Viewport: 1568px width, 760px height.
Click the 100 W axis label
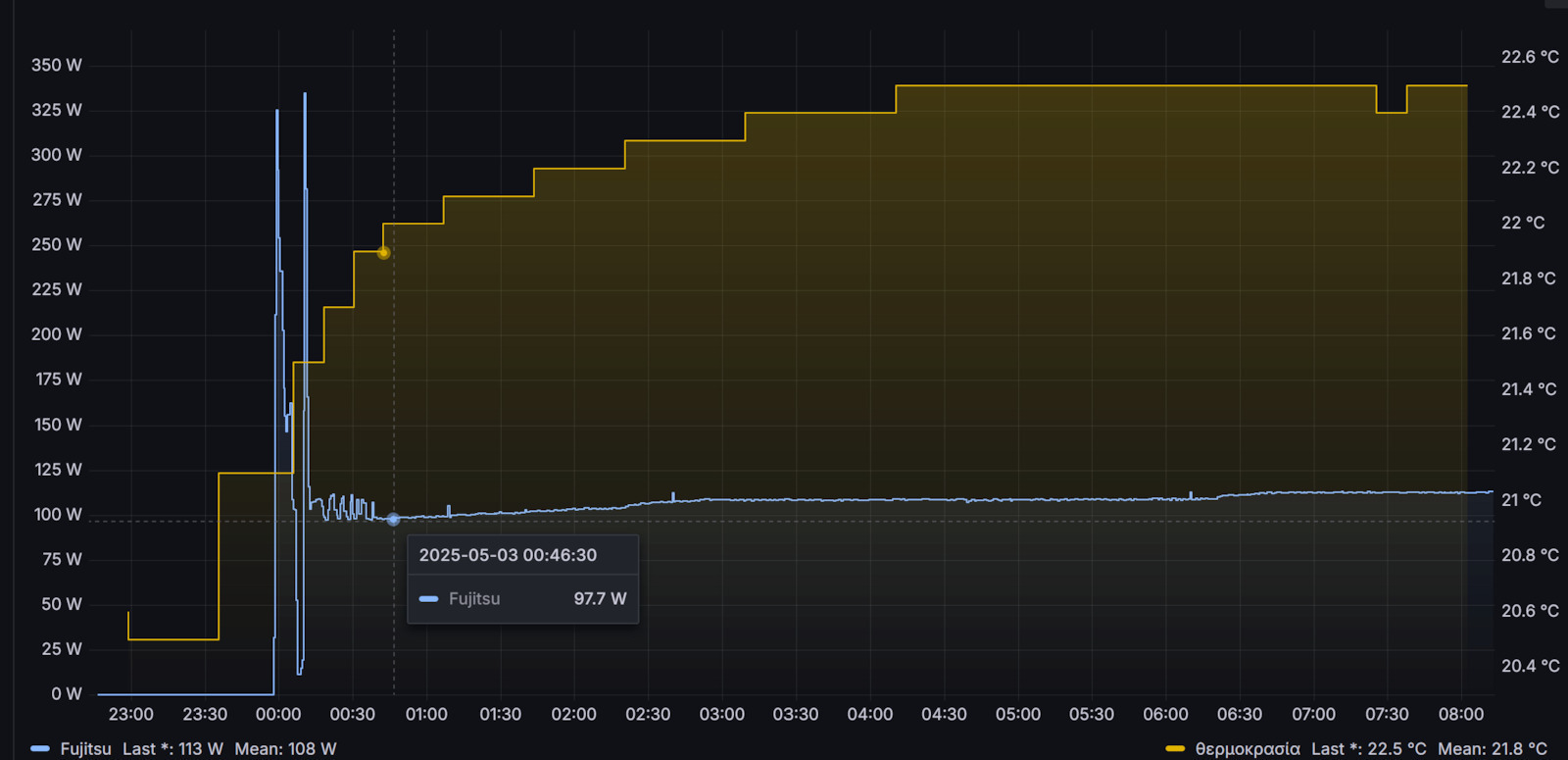tap(58, 514)
